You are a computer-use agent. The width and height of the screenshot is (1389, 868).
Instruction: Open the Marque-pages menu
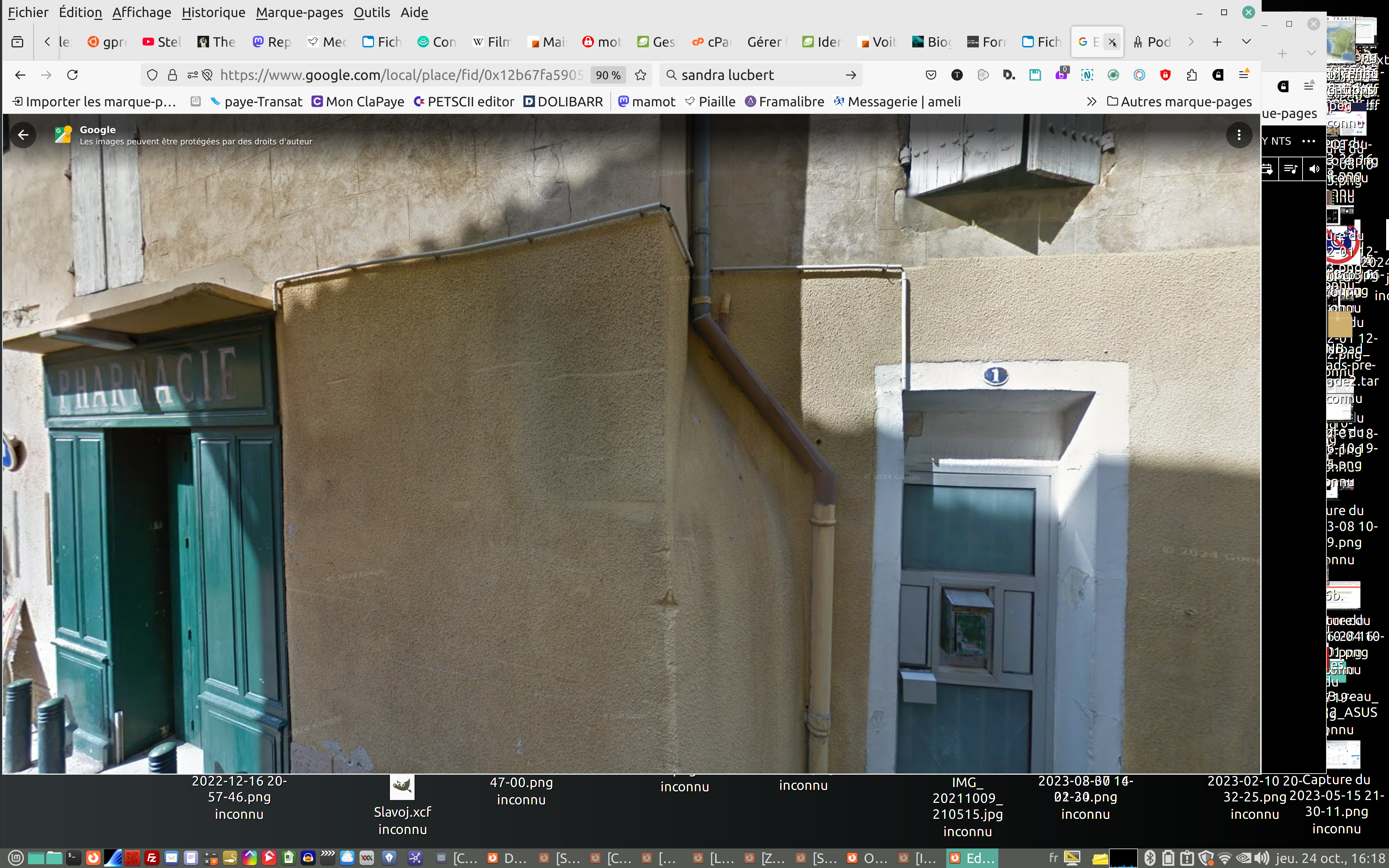299,13
